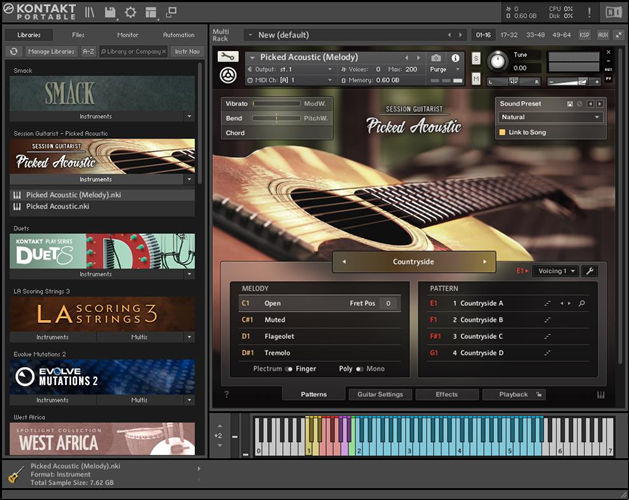Adjust the Vibrato slider
The image size is (629, 500).
coord(275,103)
